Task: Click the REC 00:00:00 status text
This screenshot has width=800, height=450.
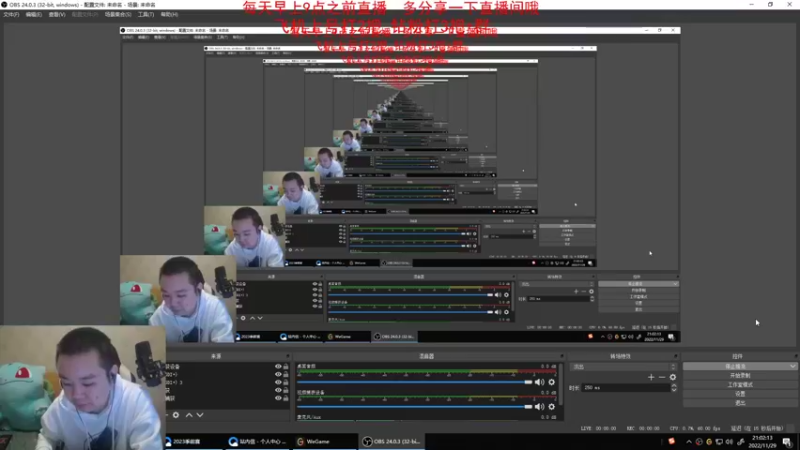Action: 643,429
